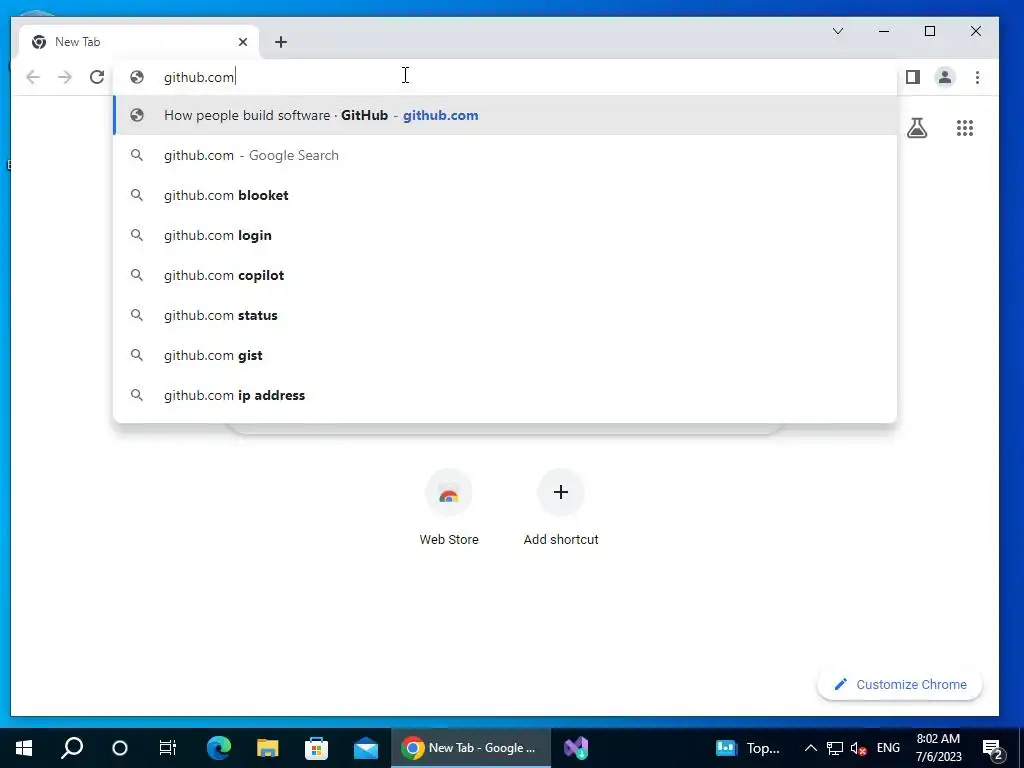Open network status tray icon
The height and width of the screenshot is (768, 1024).
click(x=835, y=748)
